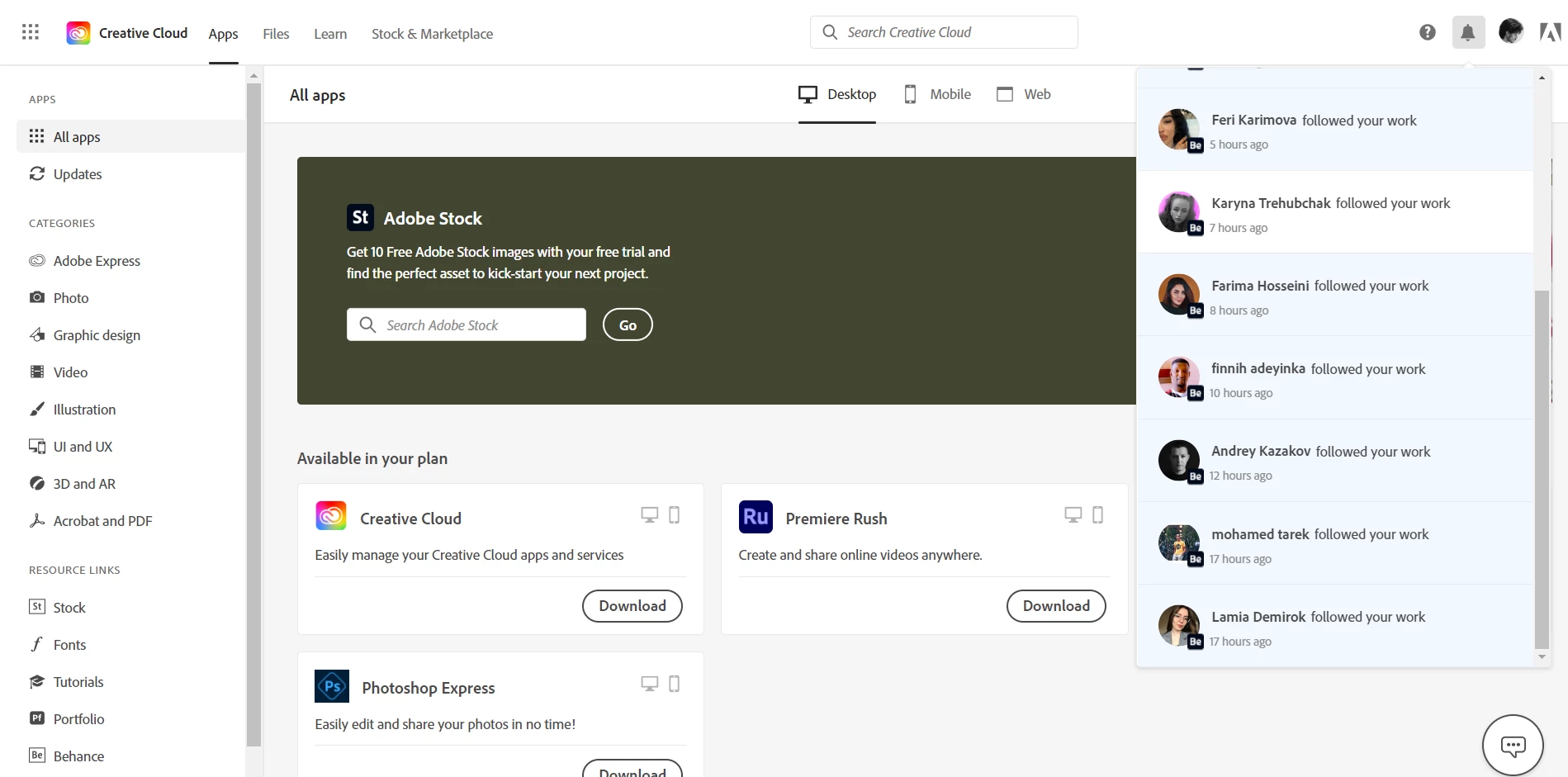Viewport: 1568px width, 777px height.
Task: Switch to the Files tab
Action: click(276, 34)
